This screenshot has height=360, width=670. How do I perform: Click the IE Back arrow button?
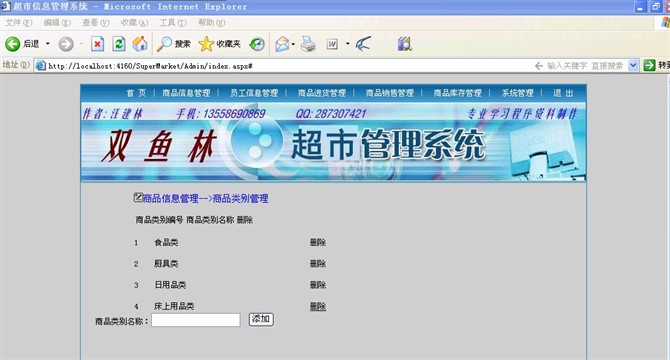tap(12, 44)
